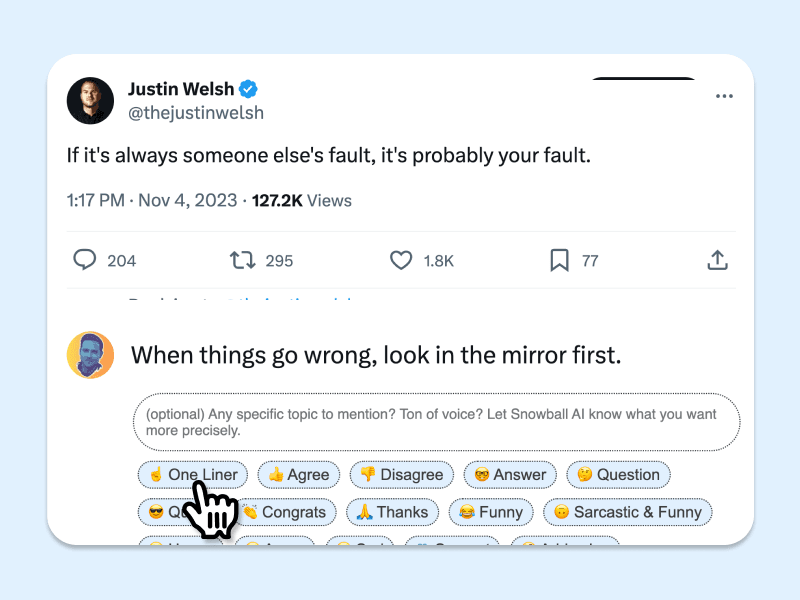
Task: Click the reply composer's avatar icon
Action: 90,355
